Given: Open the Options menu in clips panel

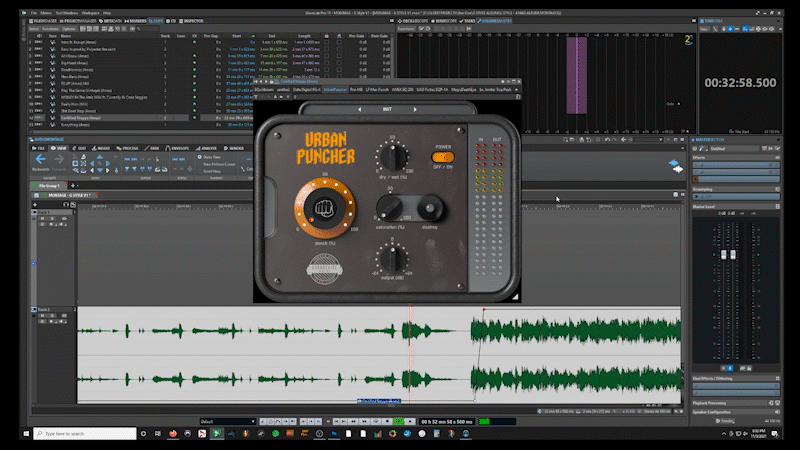Looking at the screenshot, I should (x=68, y=29).
